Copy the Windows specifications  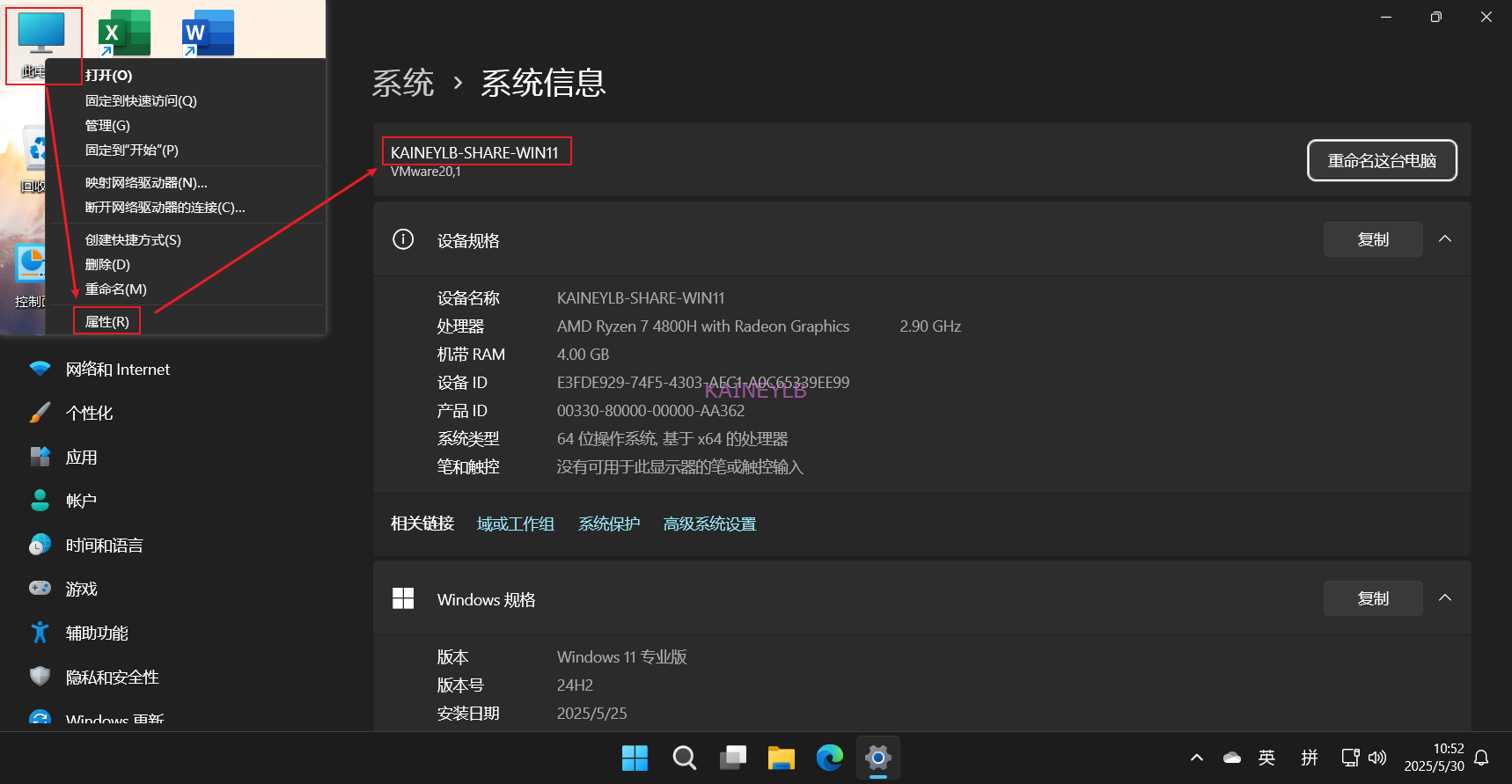tap(1373, 598)
